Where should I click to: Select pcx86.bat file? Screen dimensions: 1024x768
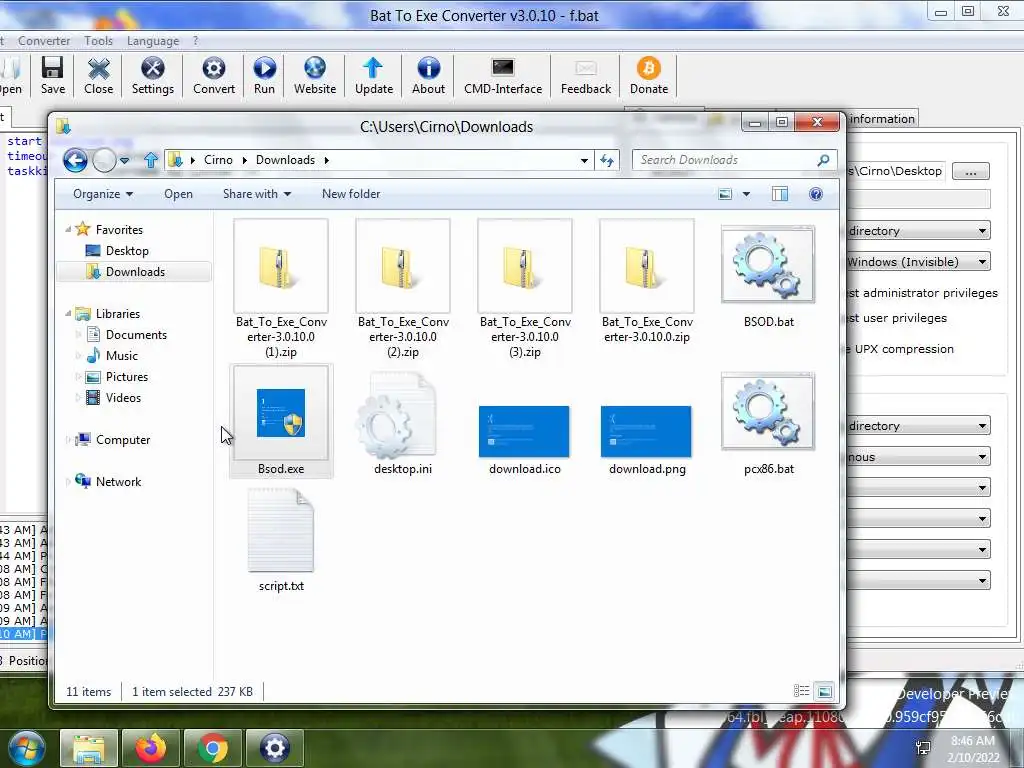768,423
